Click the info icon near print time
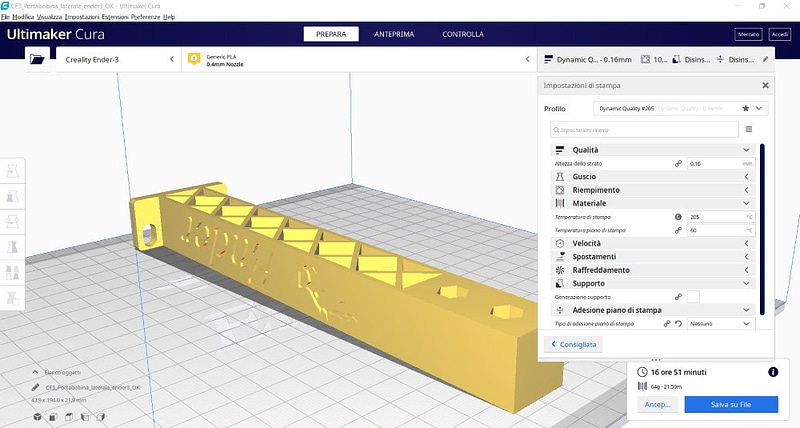This screenshot has height=428, width=800. pos(773,372)
